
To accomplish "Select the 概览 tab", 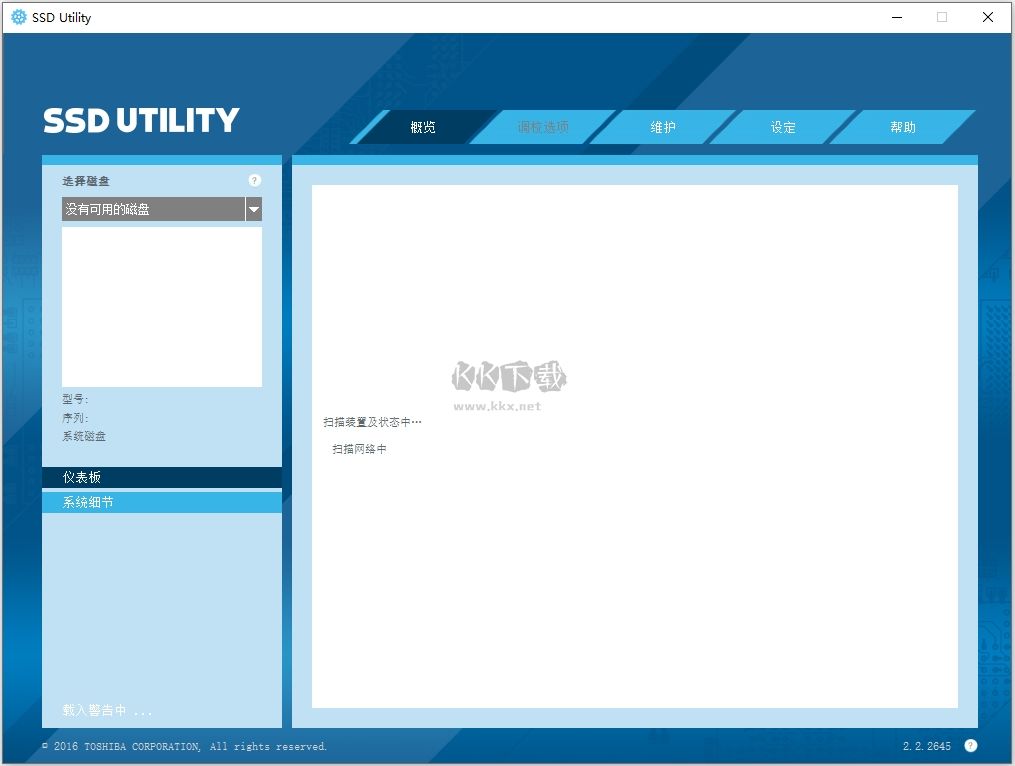I will 423,127.
